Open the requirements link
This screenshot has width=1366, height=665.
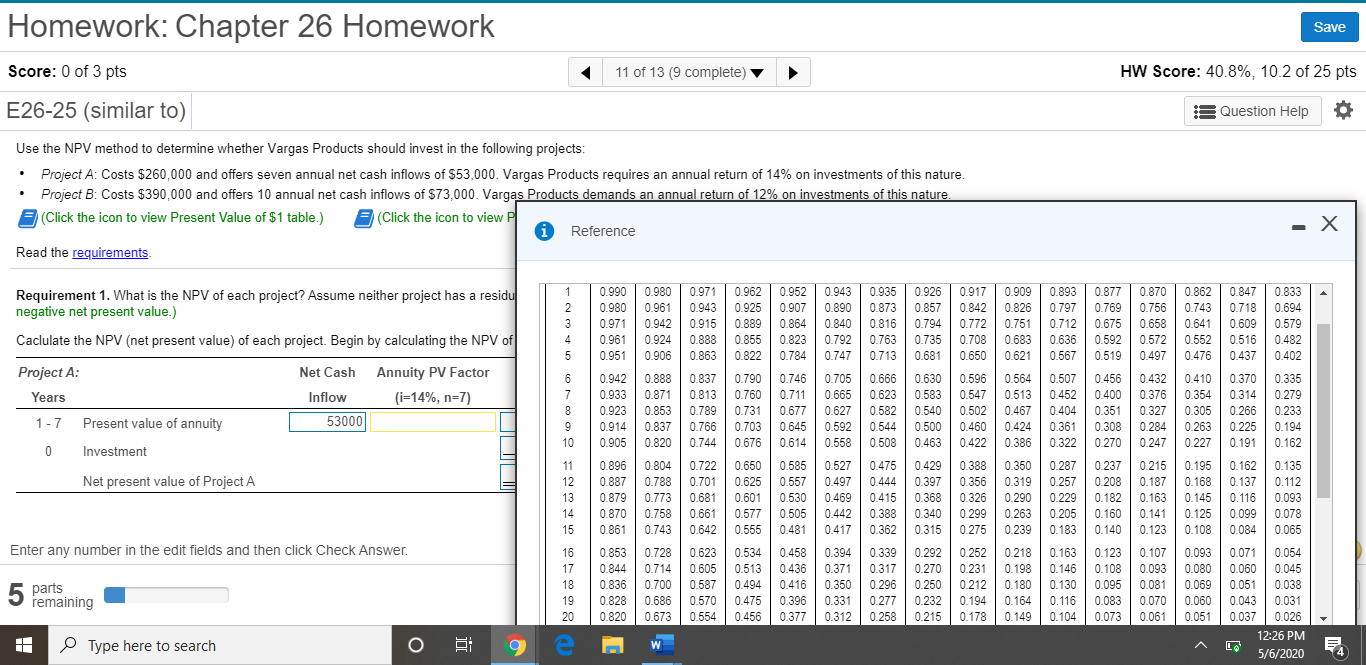point(110,252)
